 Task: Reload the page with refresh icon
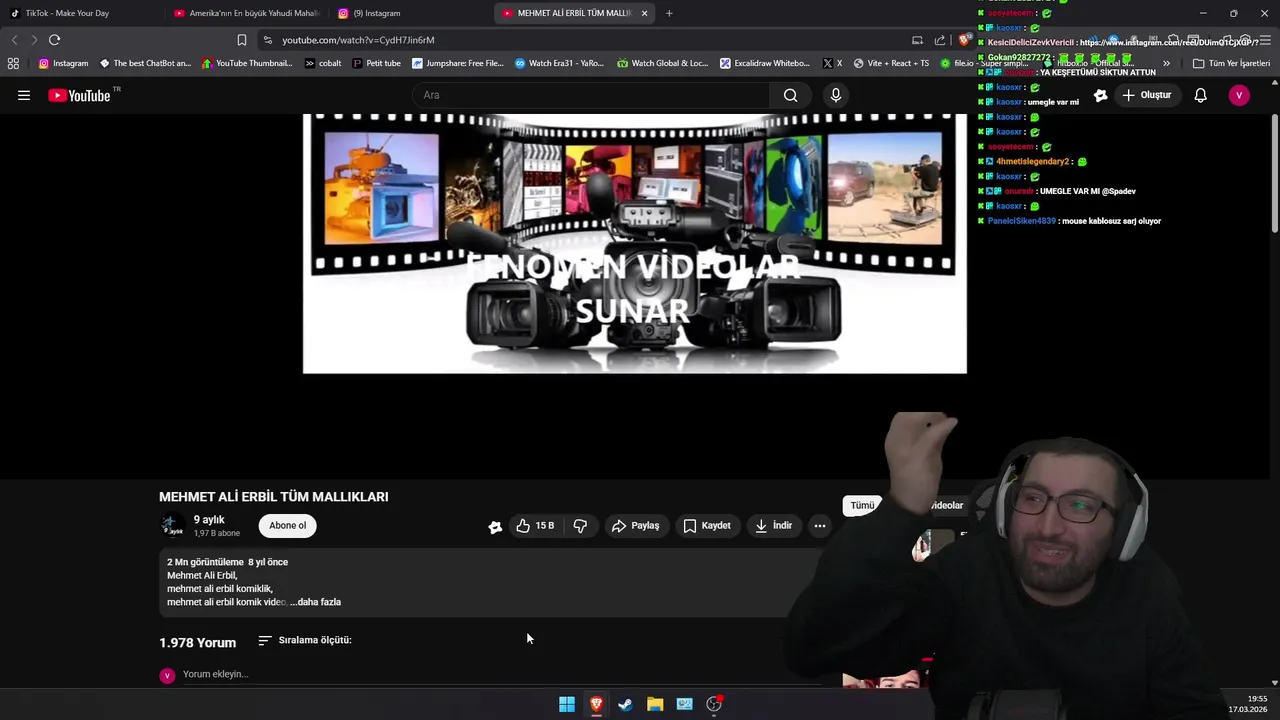pos(54,40)
